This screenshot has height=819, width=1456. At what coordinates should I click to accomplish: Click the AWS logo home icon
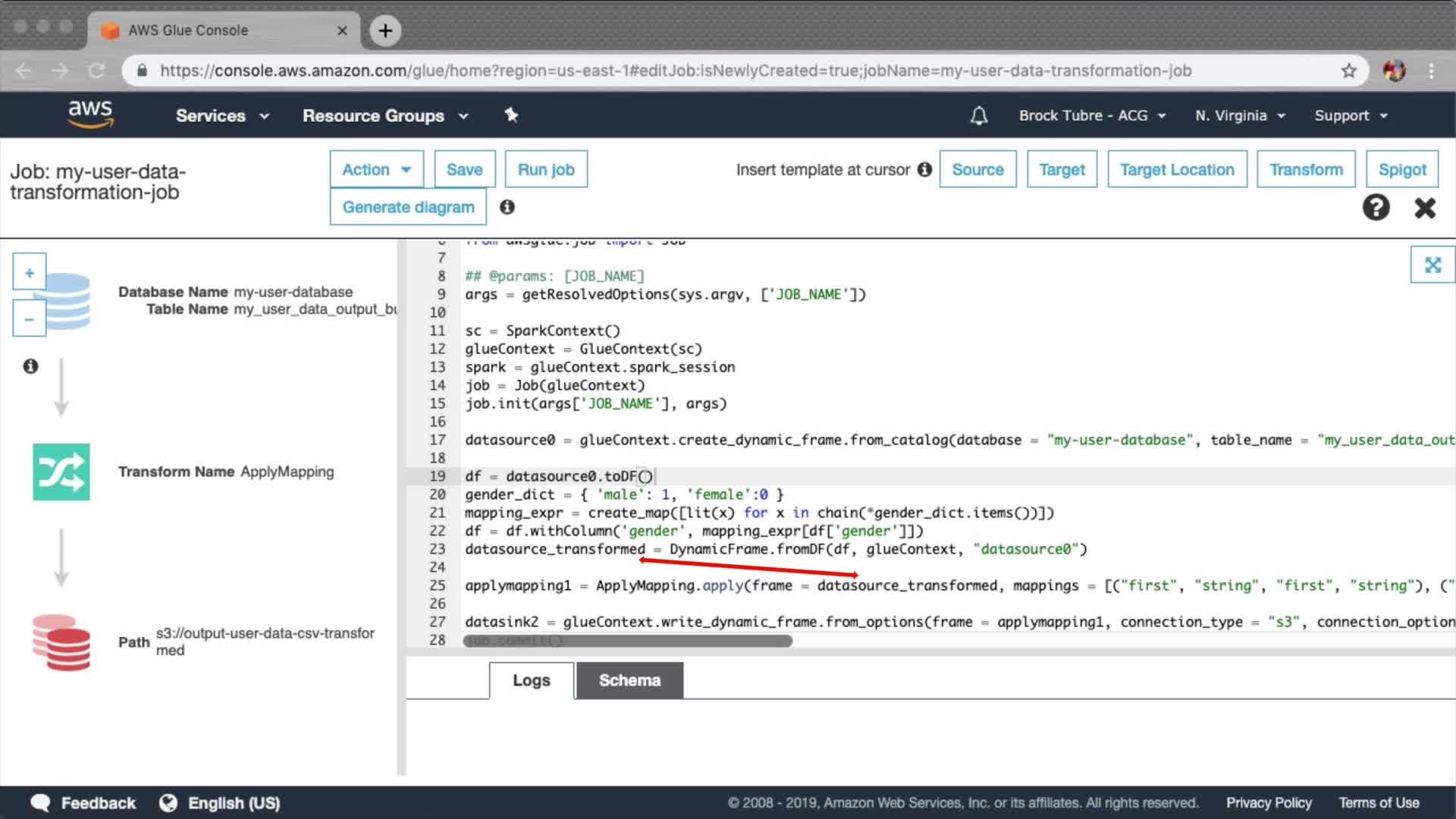click(90, 114)
